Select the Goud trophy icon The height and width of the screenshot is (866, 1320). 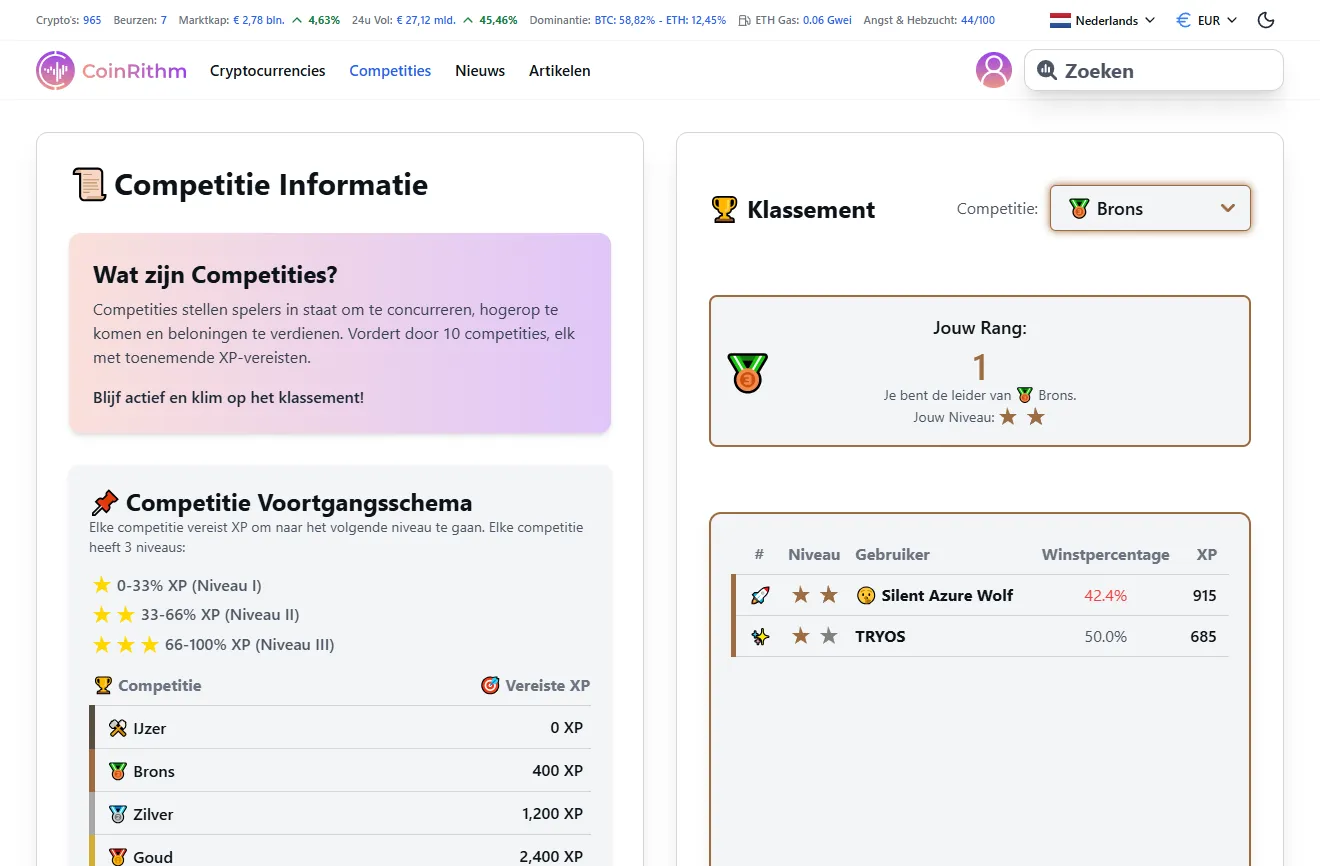click(117, 856)
